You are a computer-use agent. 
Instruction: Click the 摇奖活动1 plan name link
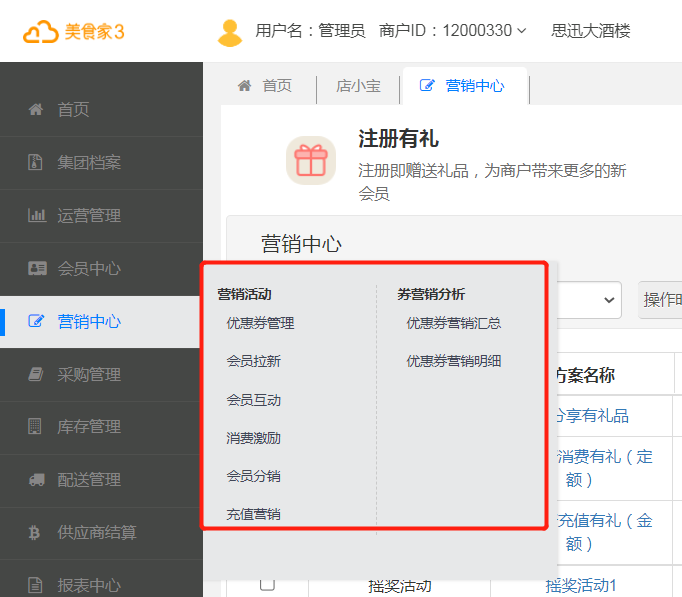click(580, 585)
